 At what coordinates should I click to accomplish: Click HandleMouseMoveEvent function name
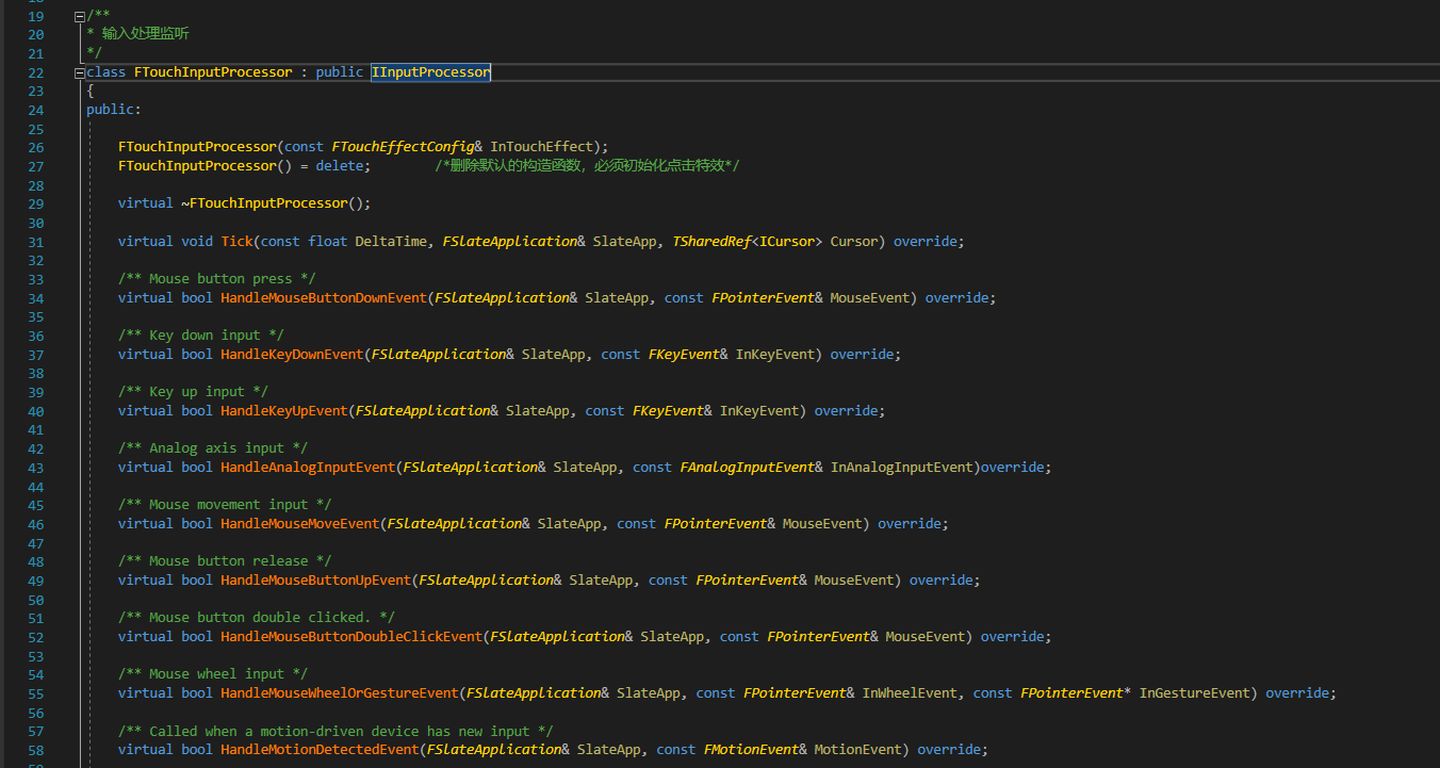click(x=300, y=523)
